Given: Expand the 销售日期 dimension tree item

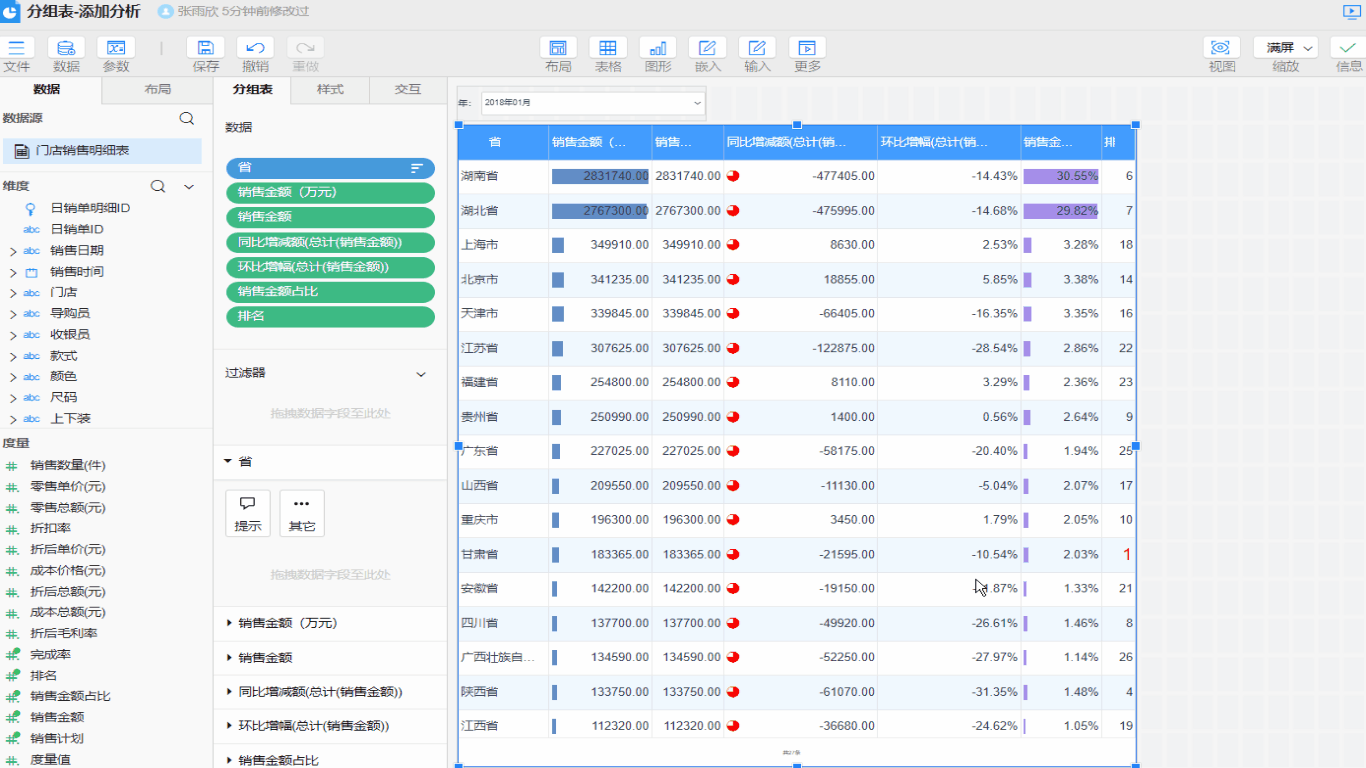Looking at the screenshot, I should 13,251.
